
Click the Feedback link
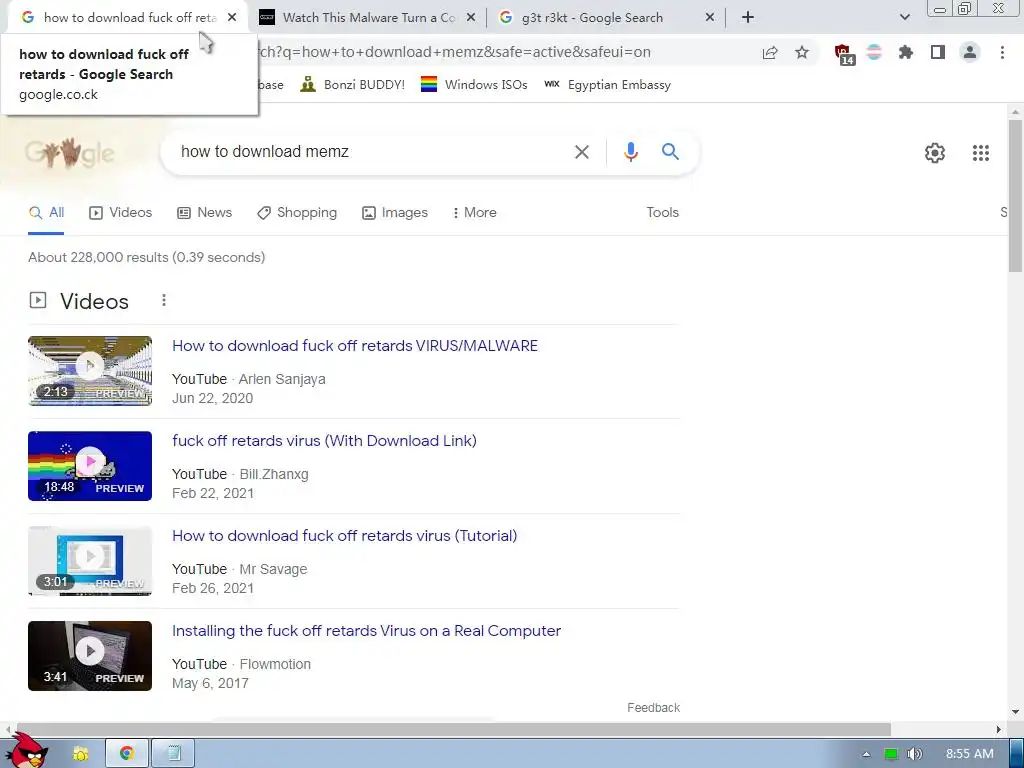coord(653,707)
